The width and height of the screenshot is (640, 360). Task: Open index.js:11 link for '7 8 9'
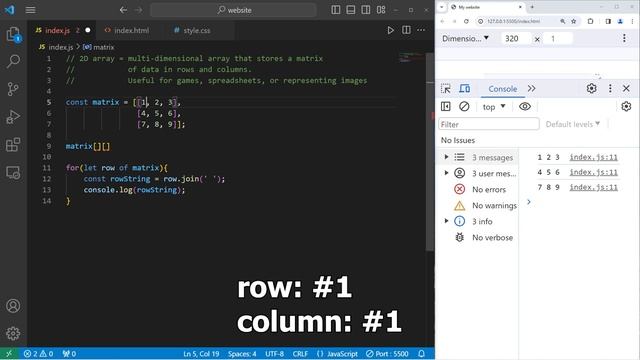coord(593,187)
